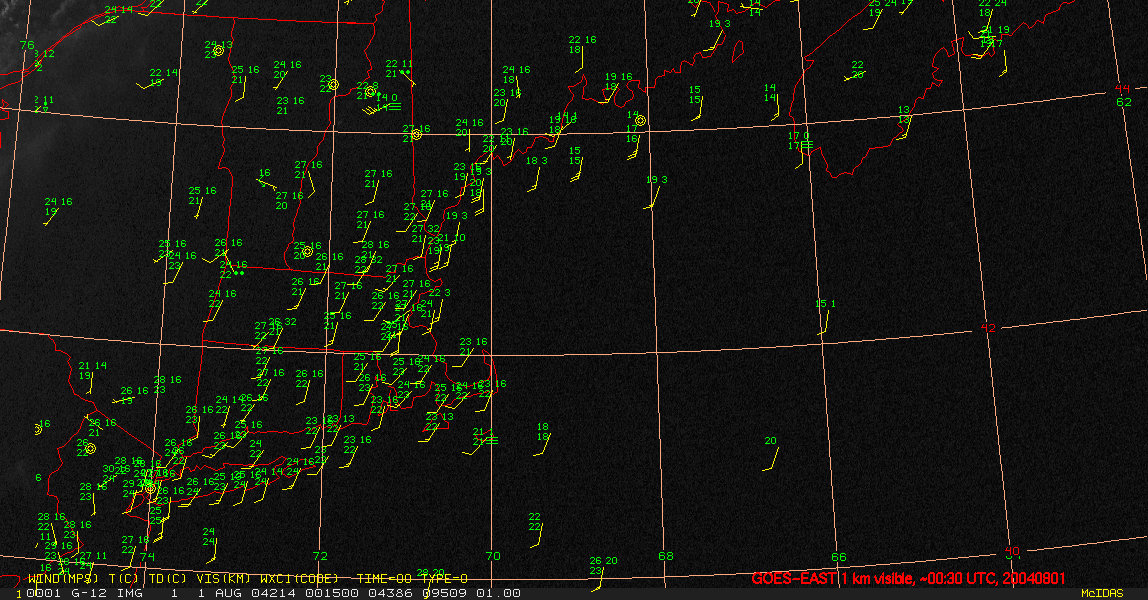Click the IMG label in status bar
This screenshot has width=1148, height=600.
click(x=130, y=593)
